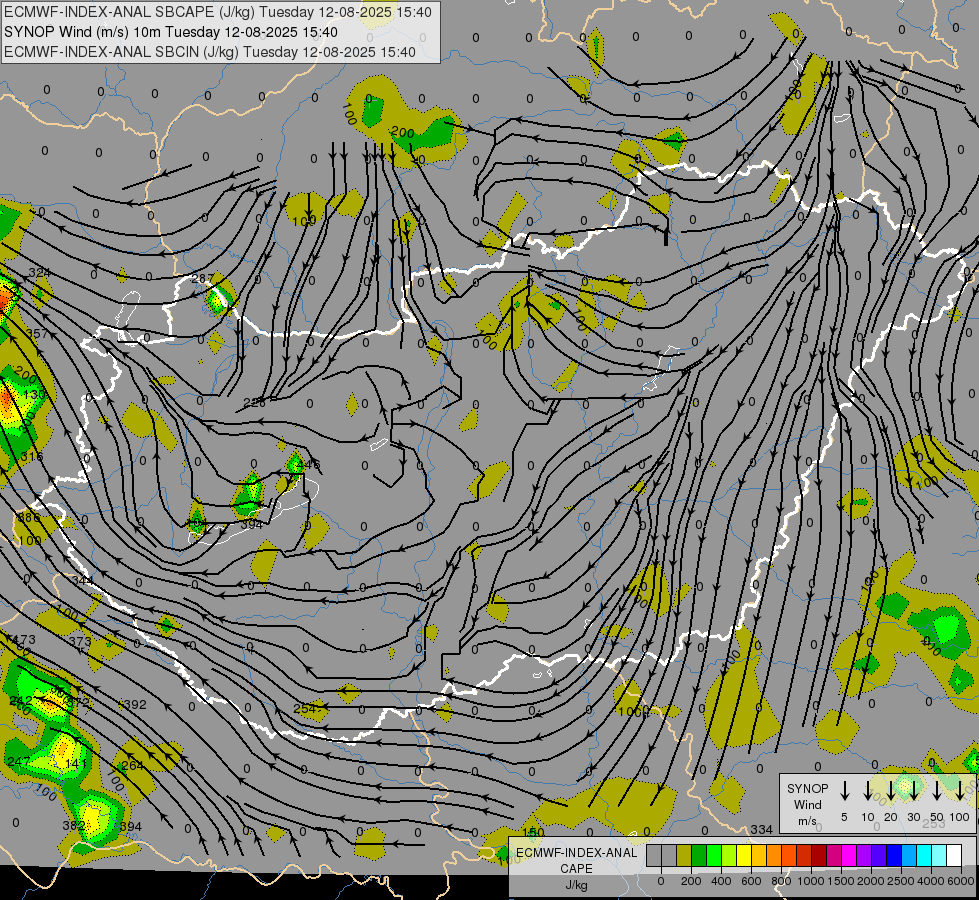
Task: Click the map value 247
Action: [x=19, y=761]
